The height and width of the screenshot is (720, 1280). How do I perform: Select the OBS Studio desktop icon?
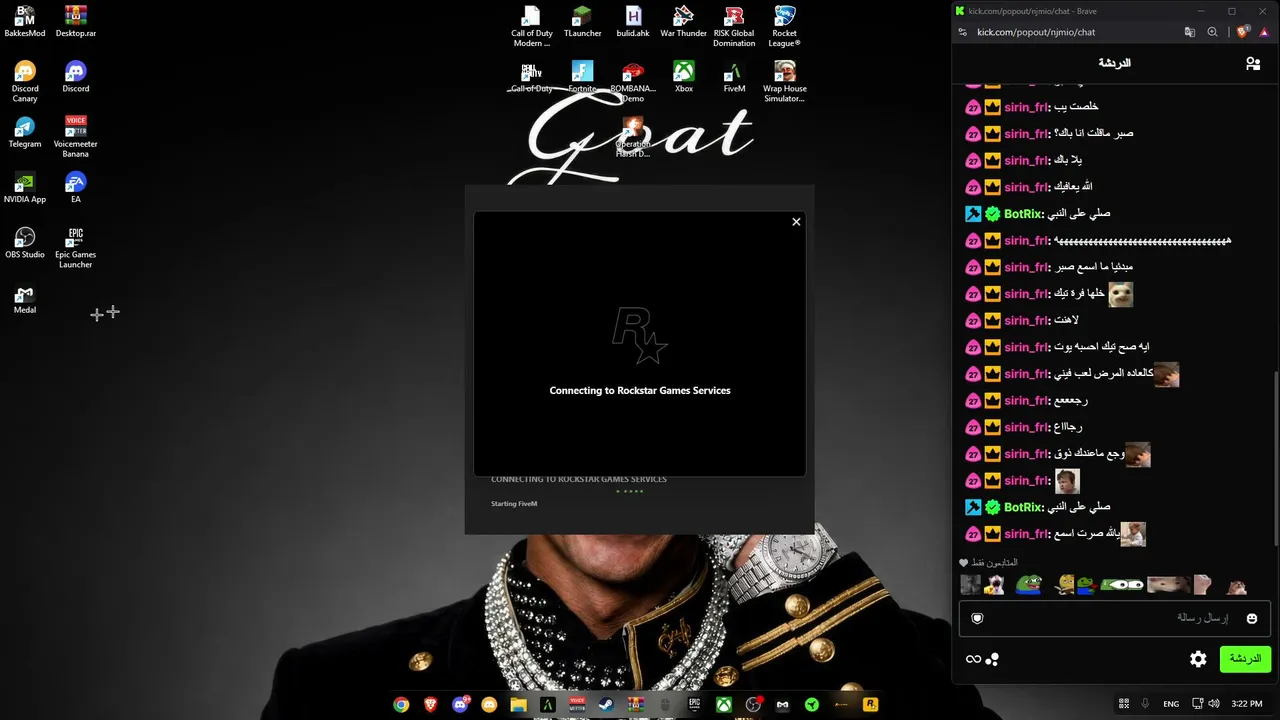click(25, 243)
